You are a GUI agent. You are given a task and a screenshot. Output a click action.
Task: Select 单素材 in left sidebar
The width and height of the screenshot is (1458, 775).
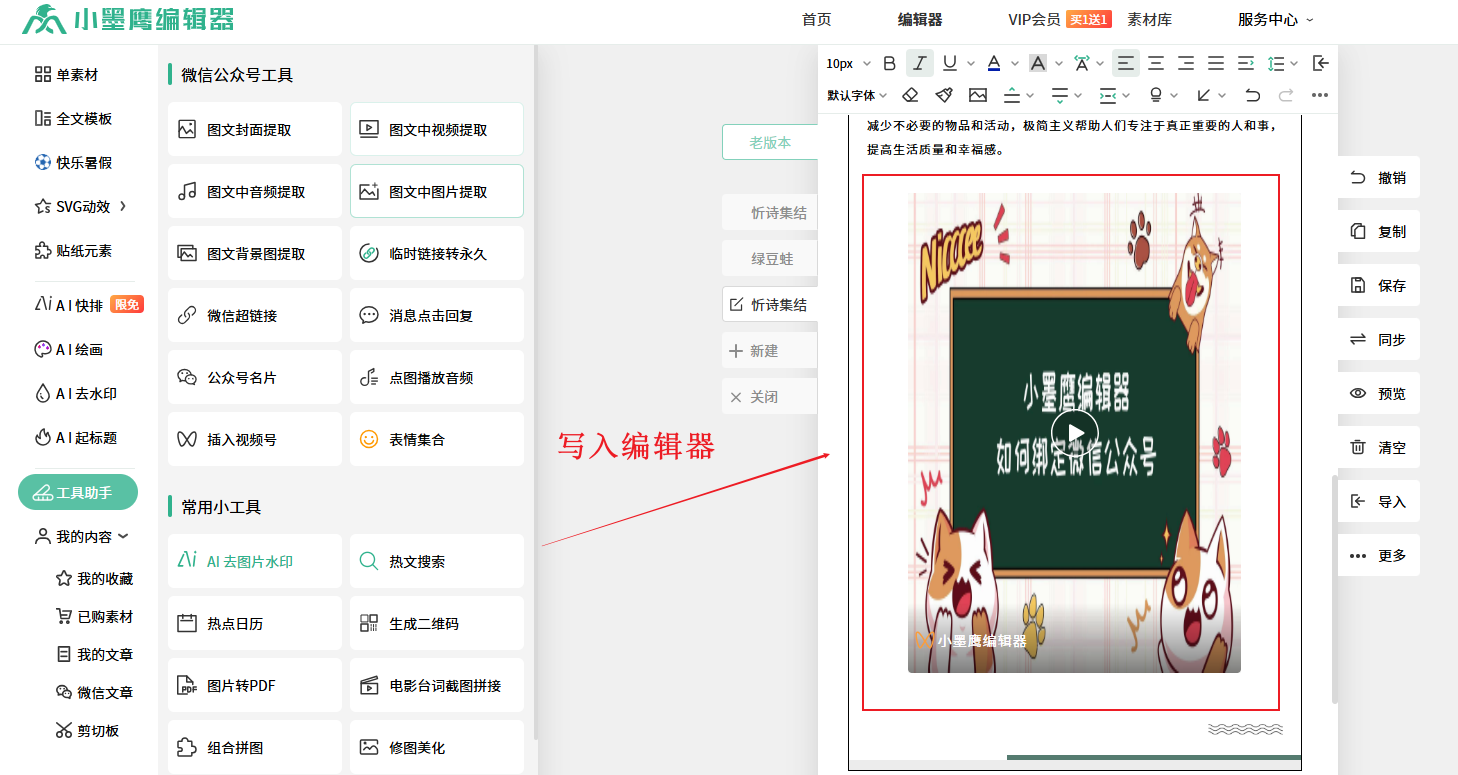pyautogui.click(x=66, y=75)
